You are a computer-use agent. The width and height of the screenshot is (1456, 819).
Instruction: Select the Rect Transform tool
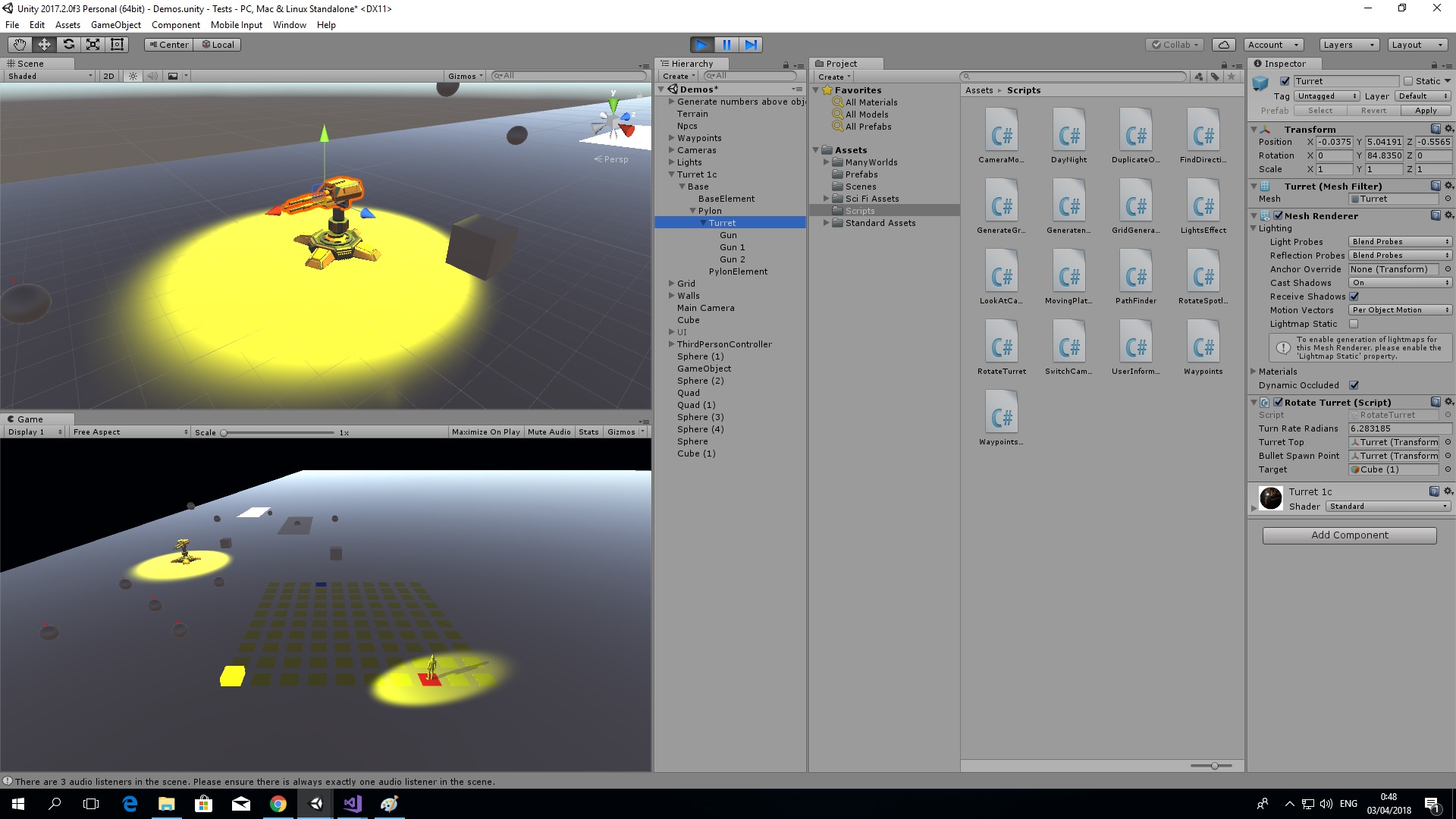click(x=117, y=45)
